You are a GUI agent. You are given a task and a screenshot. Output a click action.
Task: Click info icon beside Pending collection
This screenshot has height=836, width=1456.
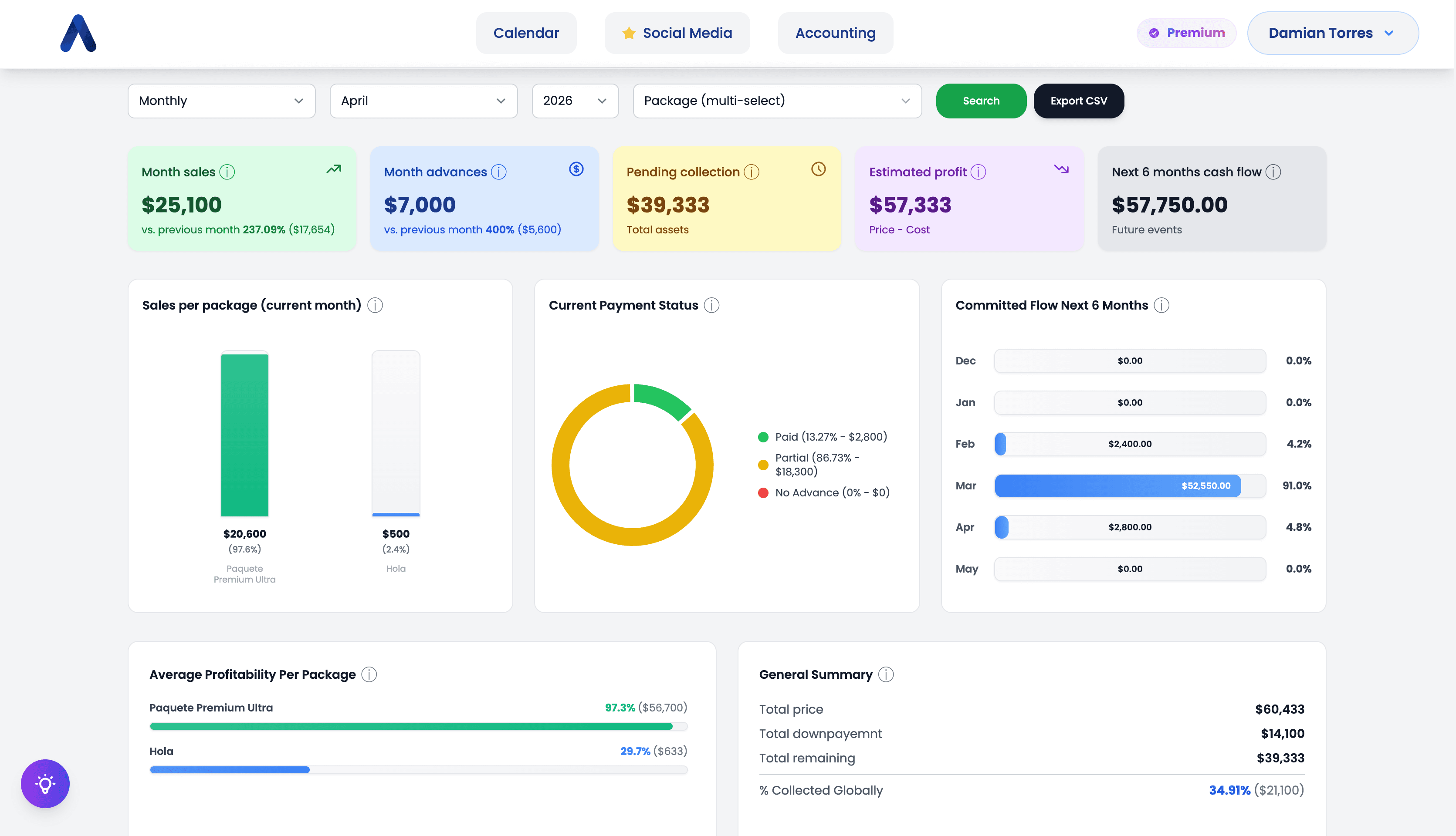coord(752,172)
